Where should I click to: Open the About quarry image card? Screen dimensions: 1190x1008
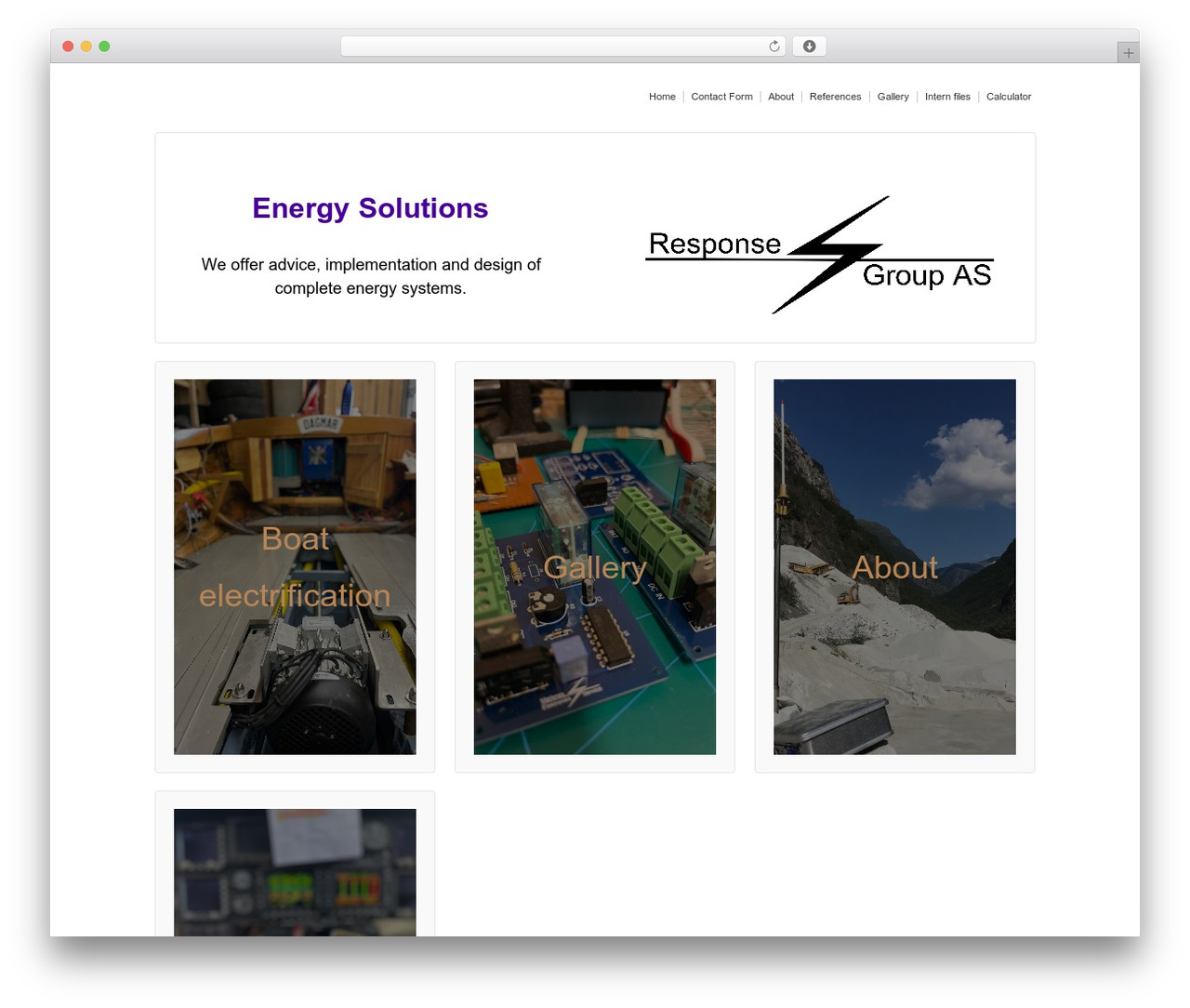(x=894, y=567)
